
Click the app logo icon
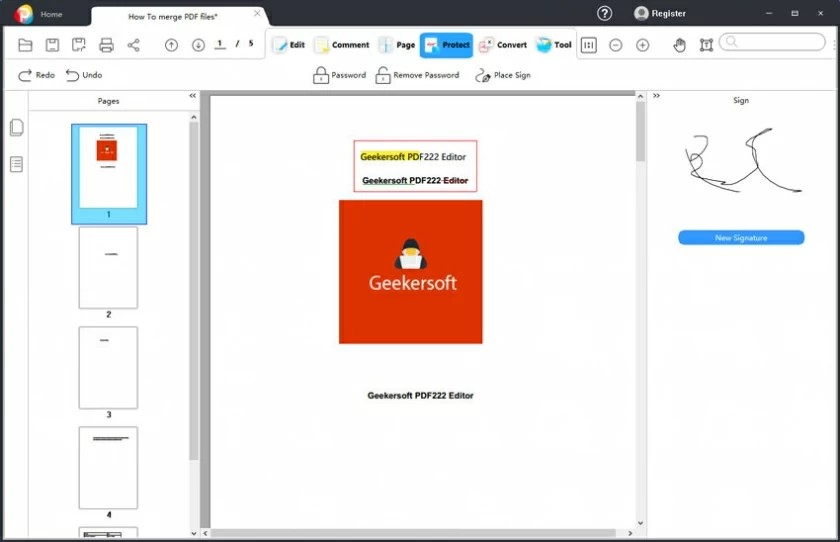tap(24, 14)
